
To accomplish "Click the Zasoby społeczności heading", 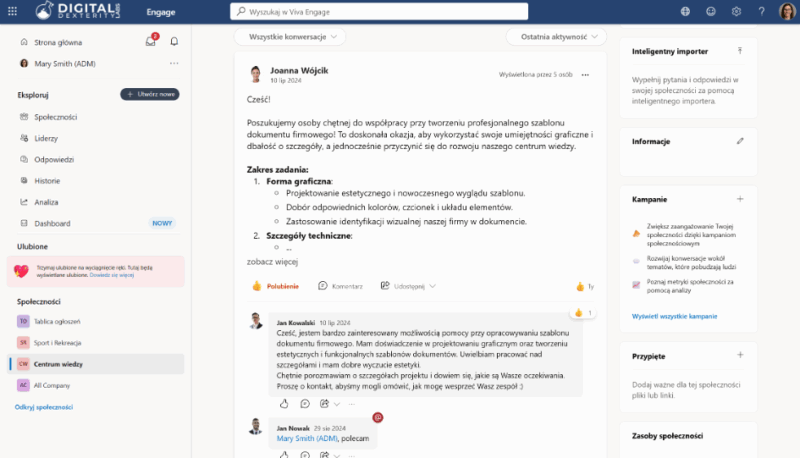I will tap(667, 436).
